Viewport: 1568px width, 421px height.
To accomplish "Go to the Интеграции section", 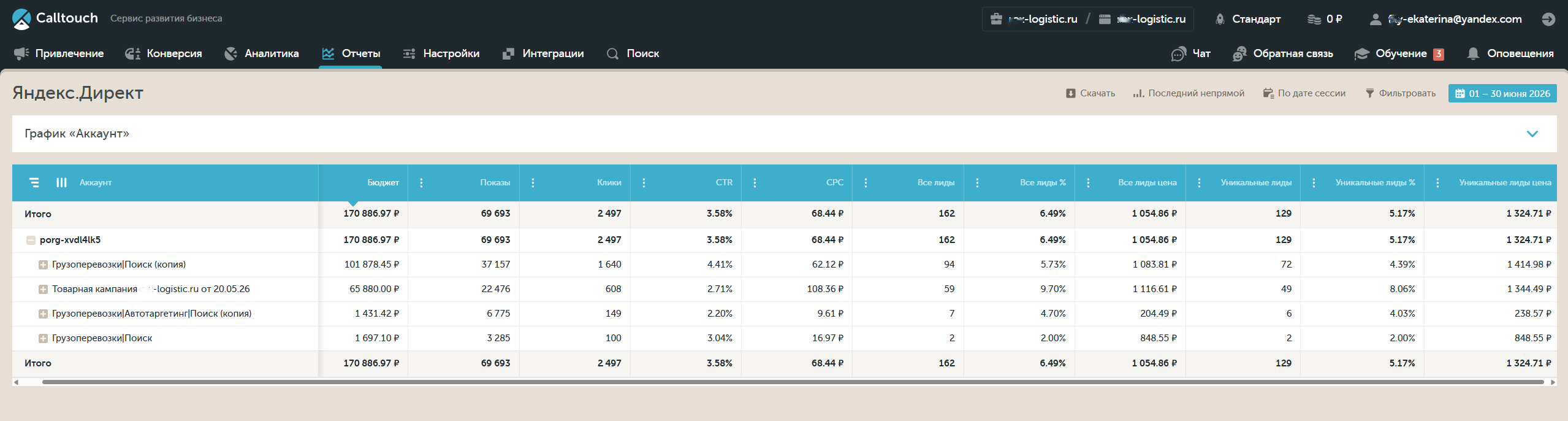I will click(x=542, y=53).
